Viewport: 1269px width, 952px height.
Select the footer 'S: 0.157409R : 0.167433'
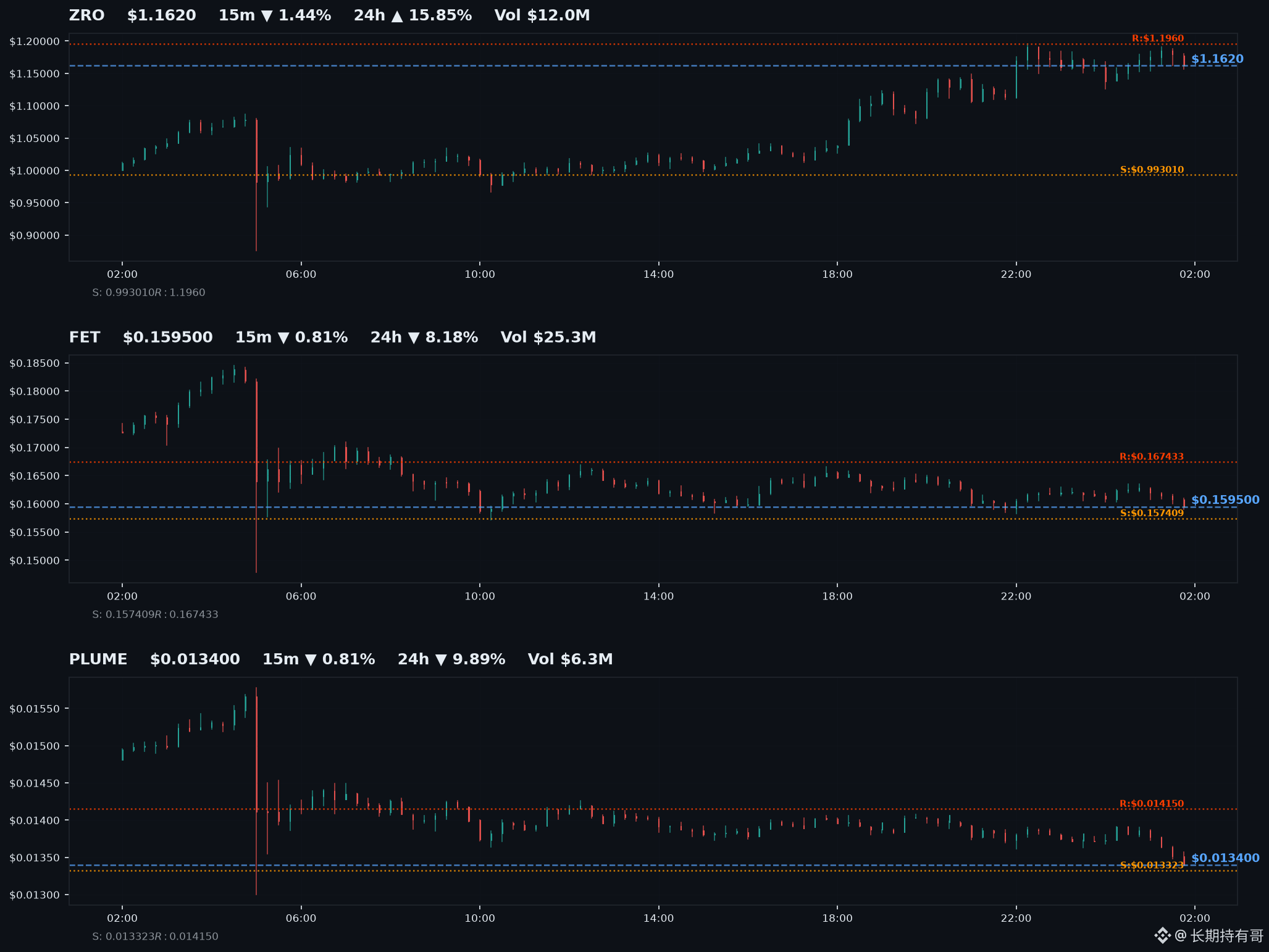(x=155, y=615)
